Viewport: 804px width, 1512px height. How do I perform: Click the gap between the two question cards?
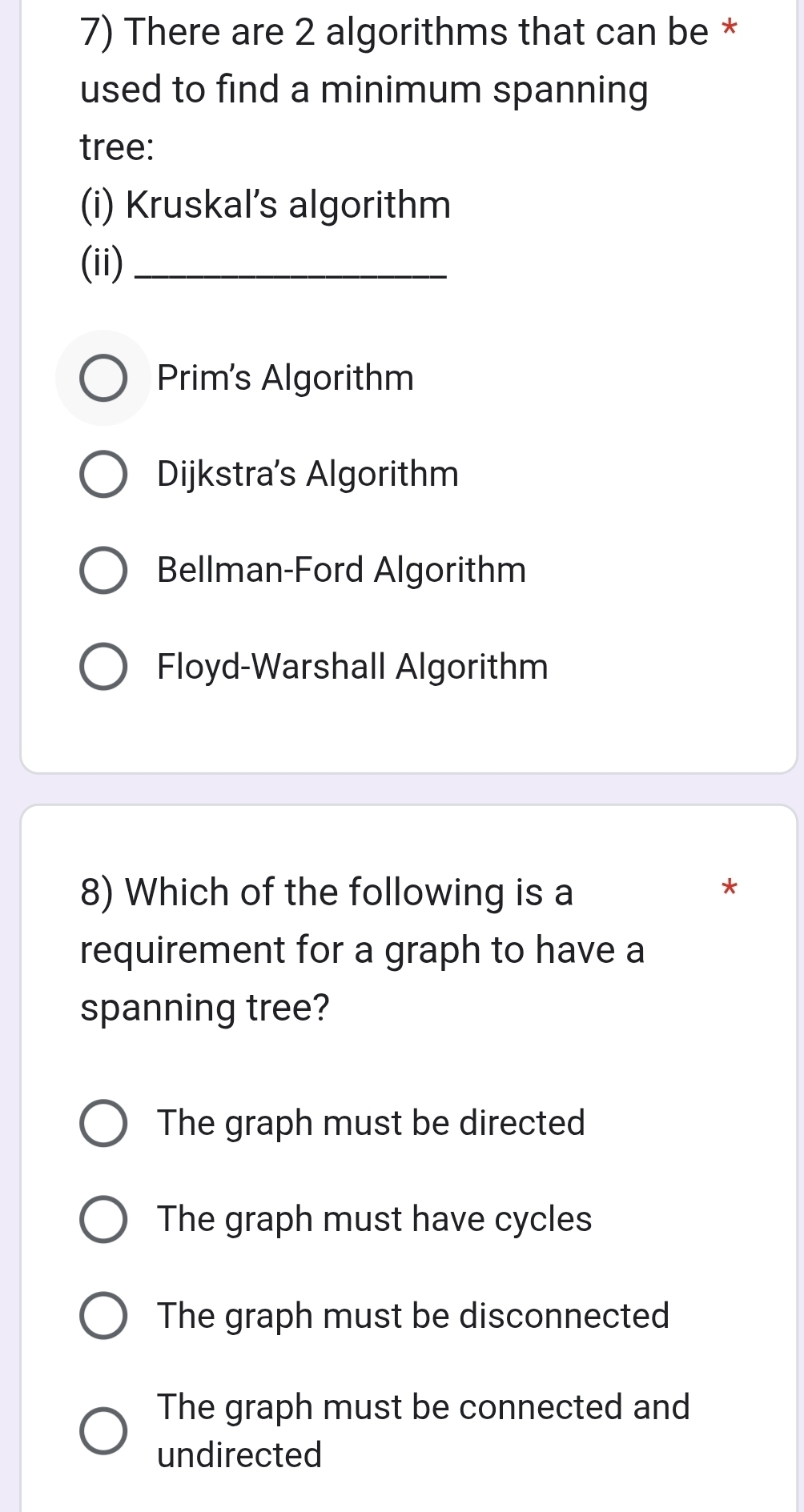[400, 788]
